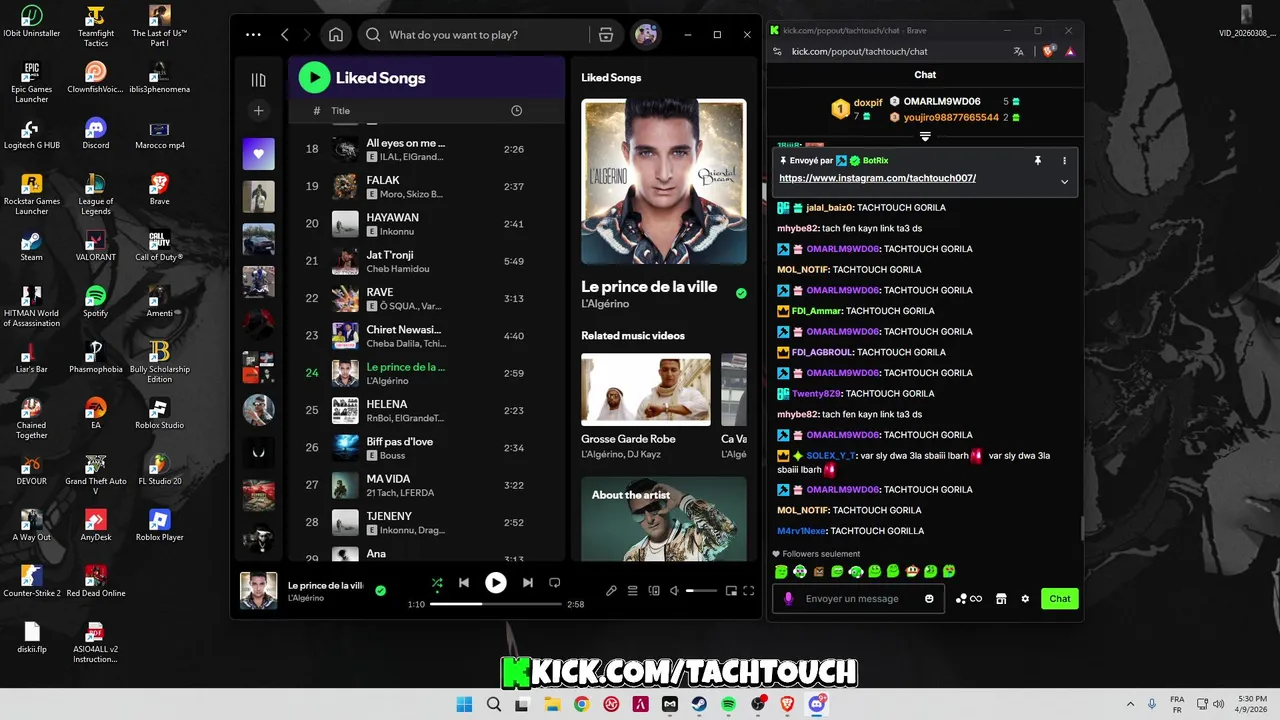Open the Spotify profile avatar menu
The height and width of the screenshot is (720, 1280).
(x=646, y=35)
